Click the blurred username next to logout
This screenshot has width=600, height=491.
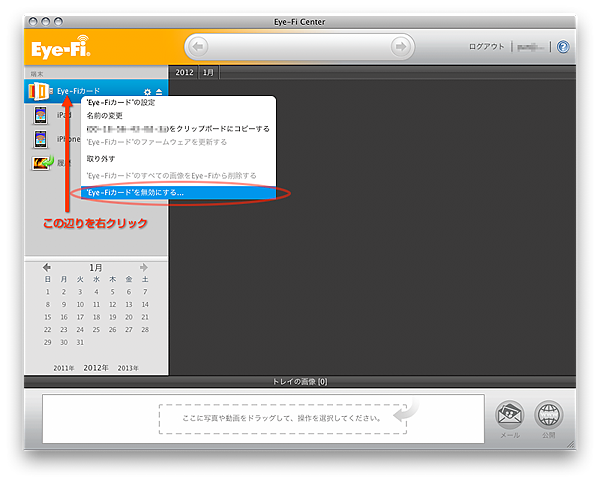coord(530,47)
